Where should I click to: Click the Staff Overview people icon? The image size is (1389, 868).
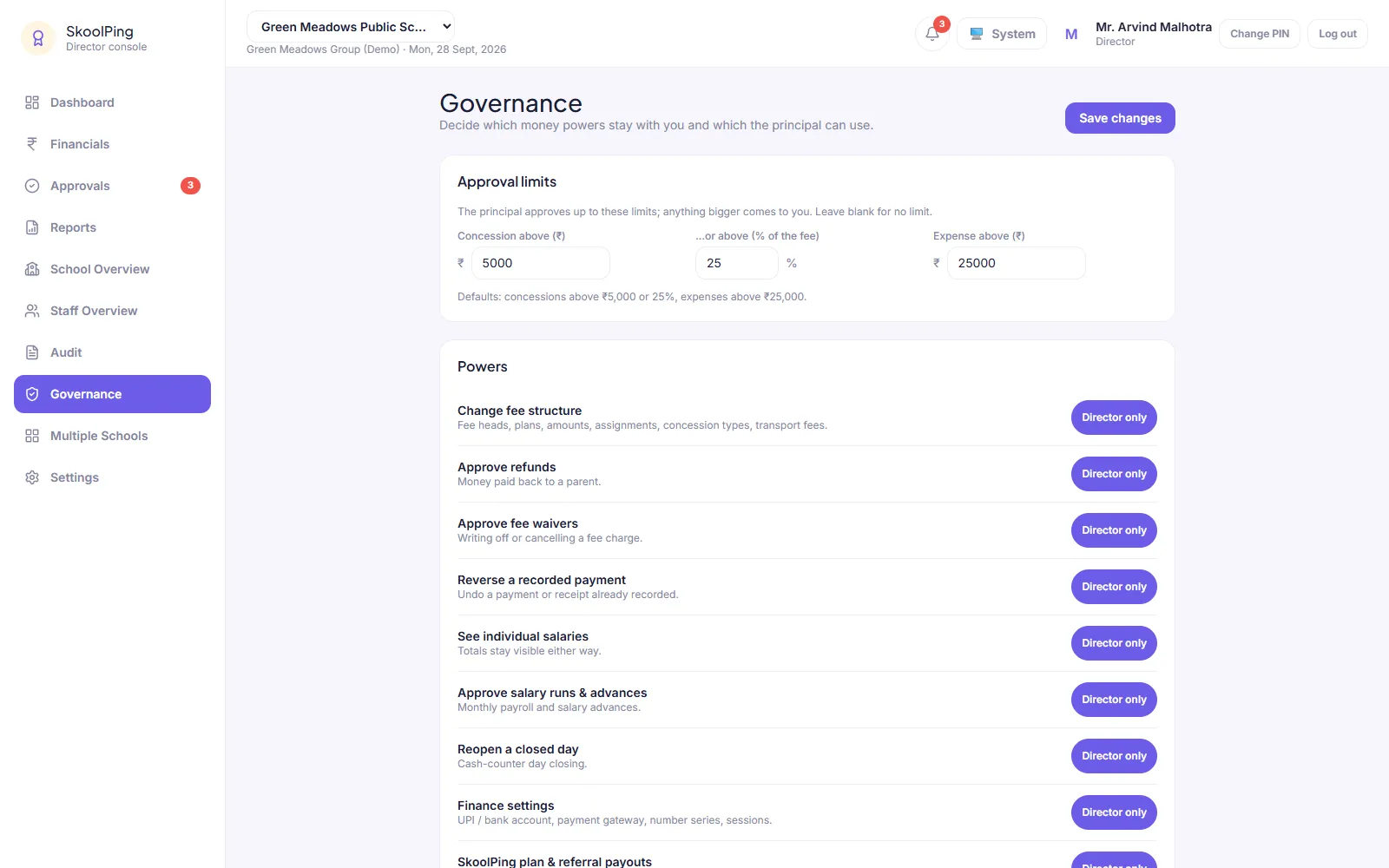click(32, 311)
